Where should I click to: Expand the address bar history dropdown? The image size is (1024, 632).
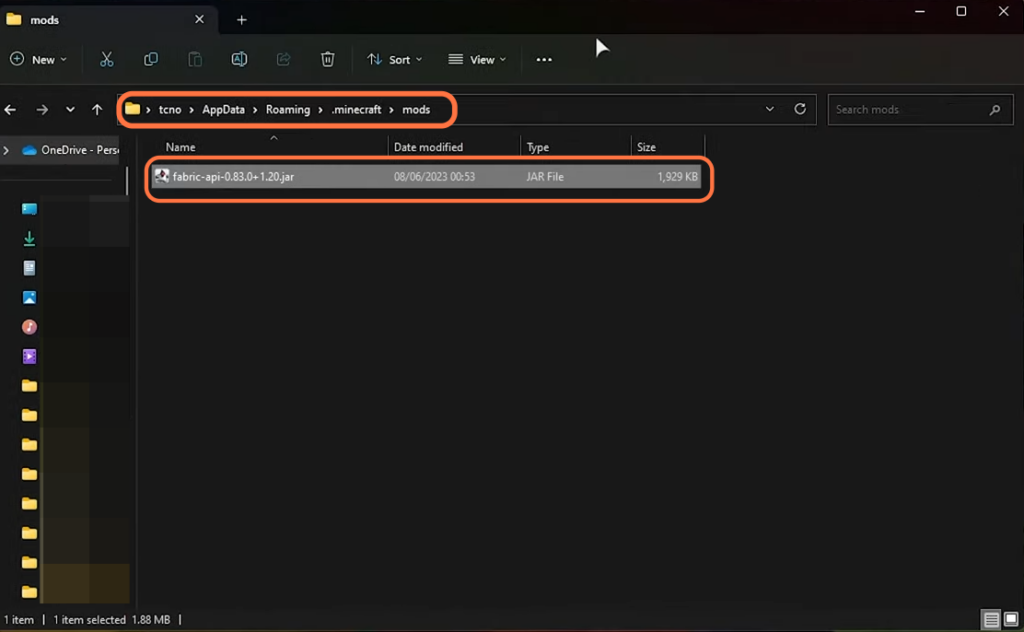pyautogui.click(x=770, y=109)
